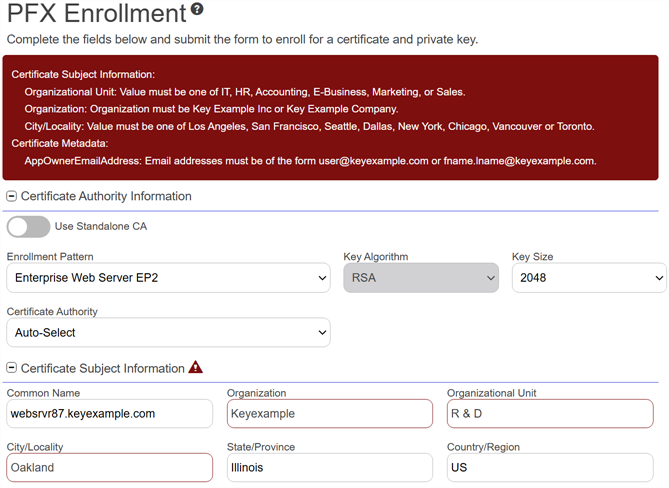Collapse Certificate Subject Information section minus icon
Viewport: 669px width, 488px height.
12,368
